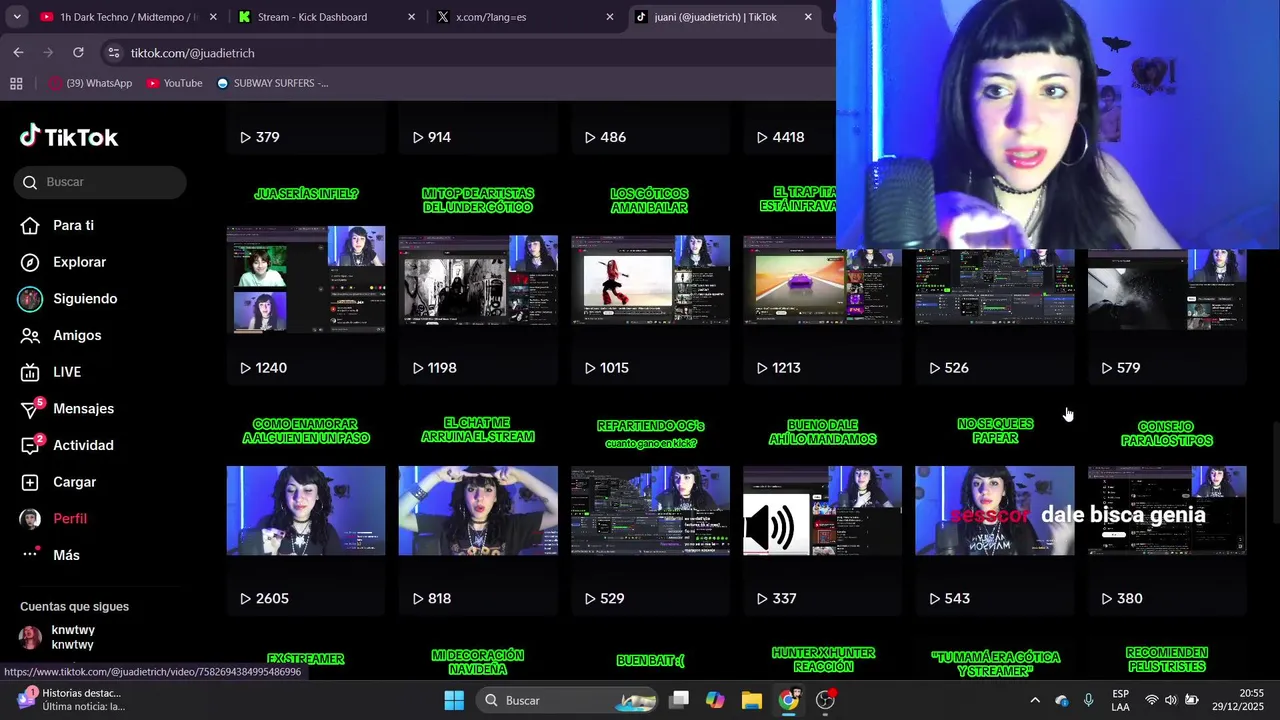Screen dimensions: 1280x720
Task: Open Chrome from taskbar
Action: [x=789, y=700]
